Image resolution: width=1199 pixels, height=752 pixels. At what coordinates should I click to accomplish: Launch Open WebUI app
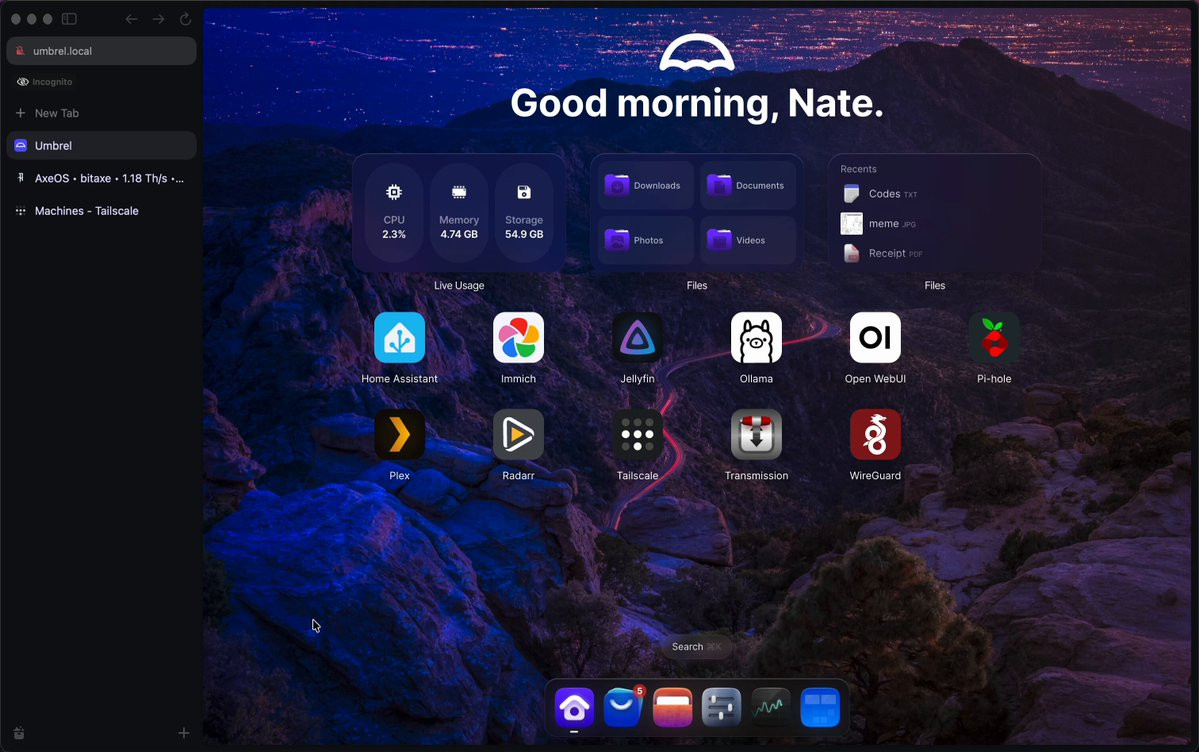point(876,337)
